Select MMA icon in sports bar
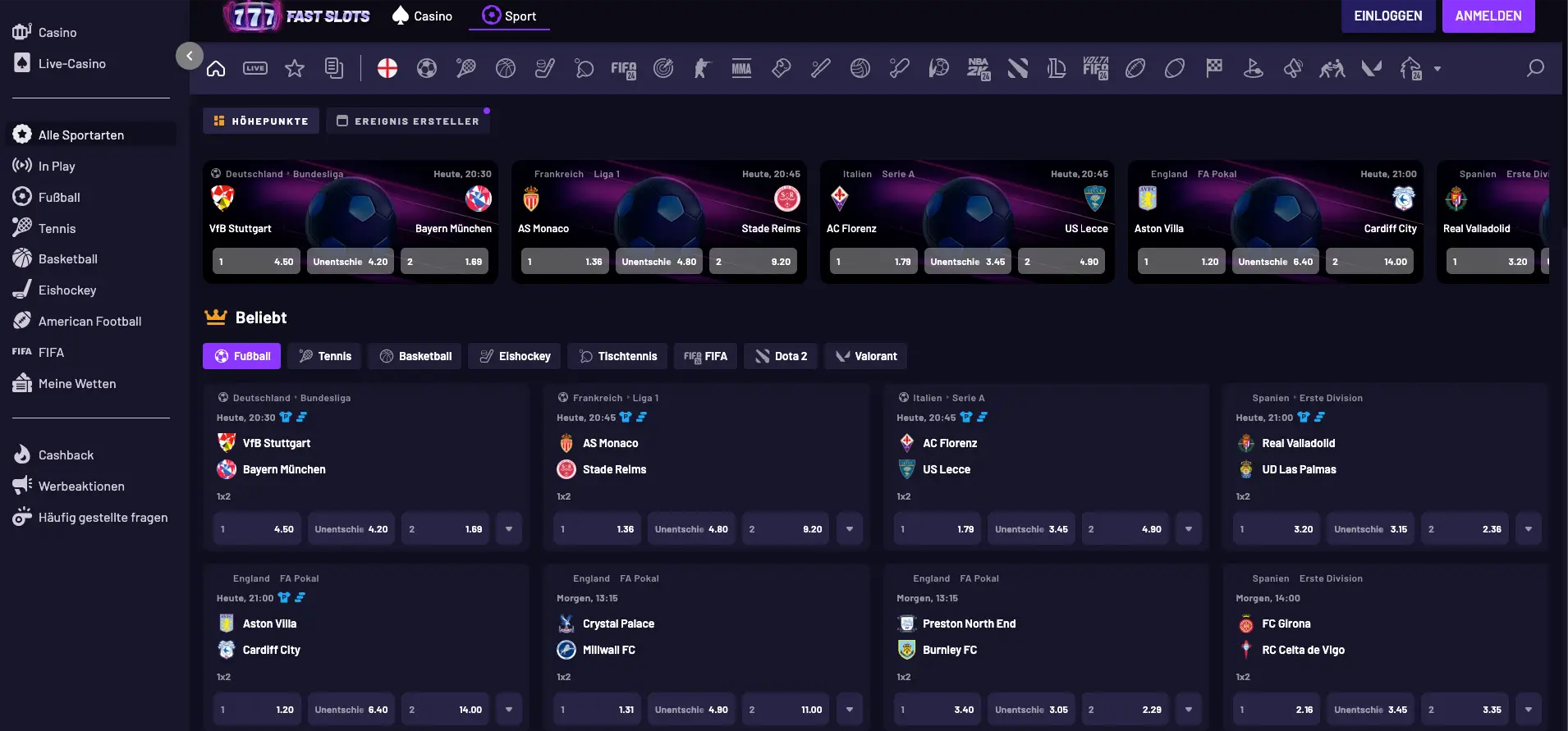 742,69
